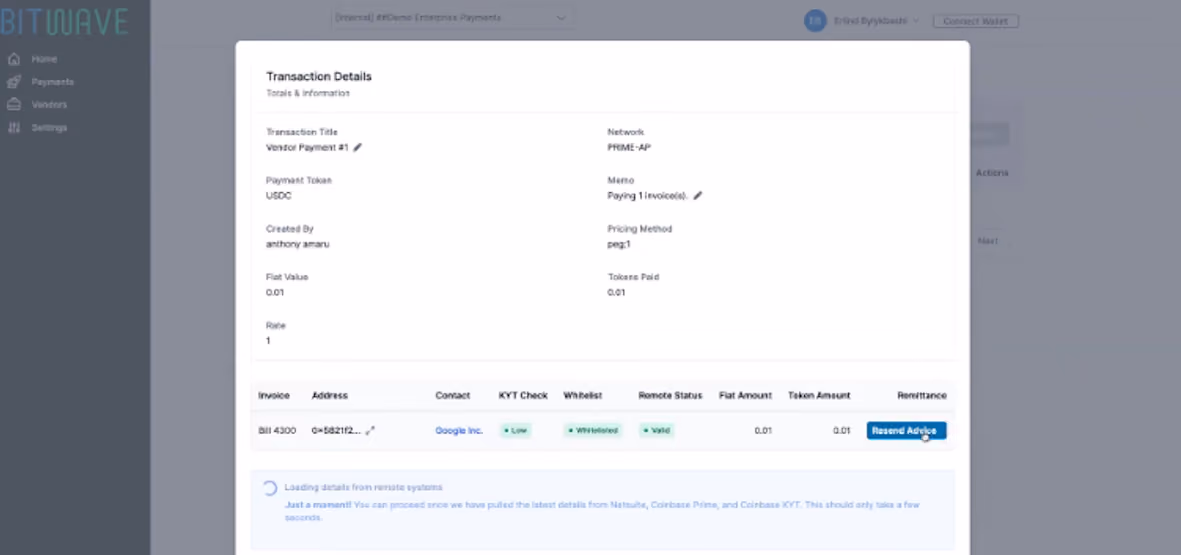Click the Vendor Payment #1 title text
Viewport: 1181px width, 555px height.
[x=307, y=148]
